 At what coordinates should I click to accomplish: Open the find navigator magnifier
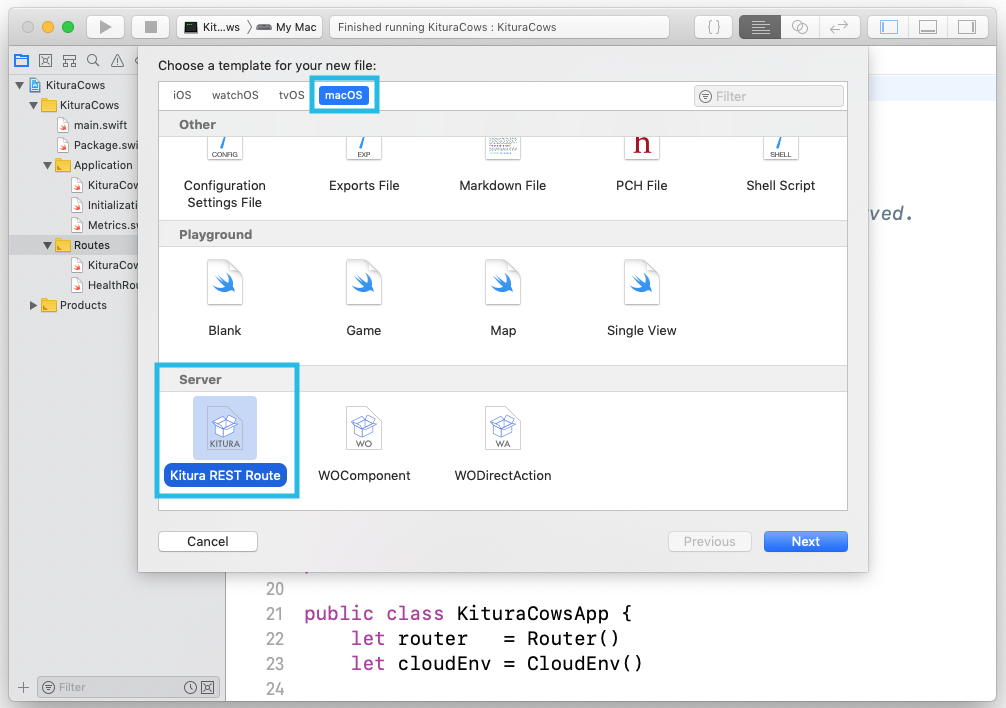(93, 61)
